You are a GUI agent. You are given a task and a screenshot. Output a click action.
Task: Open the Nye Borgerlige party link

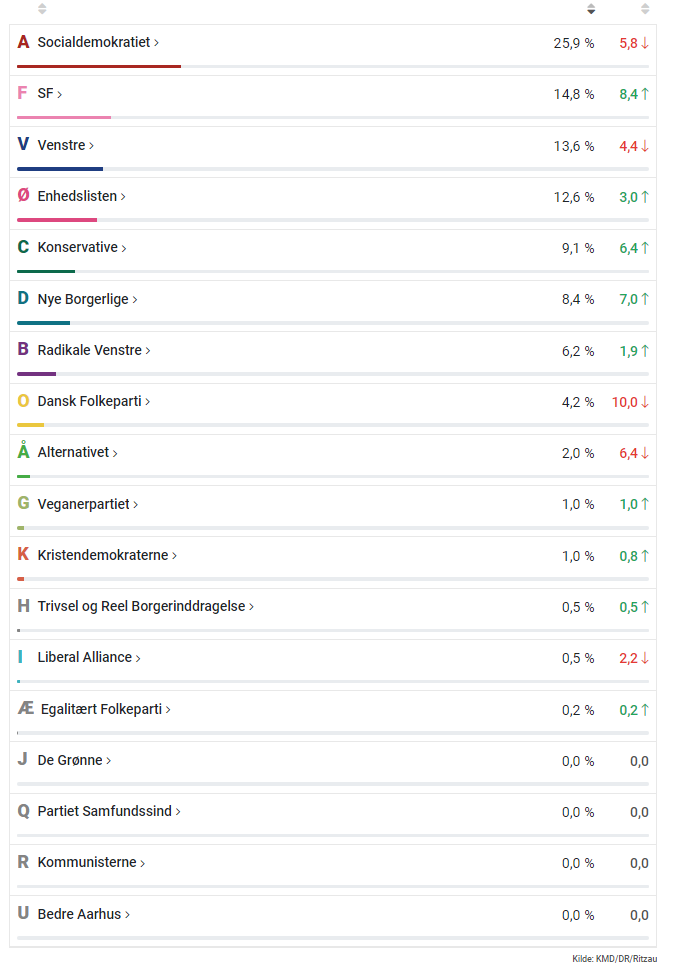(87, 299)
